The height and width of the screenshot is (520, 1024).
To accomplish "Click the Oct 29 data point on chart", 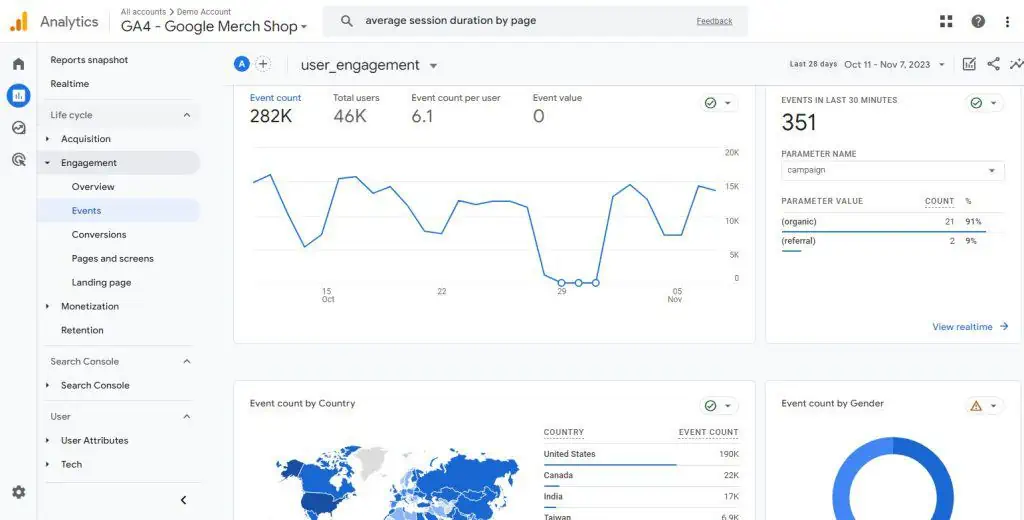I will coord(562,283).
